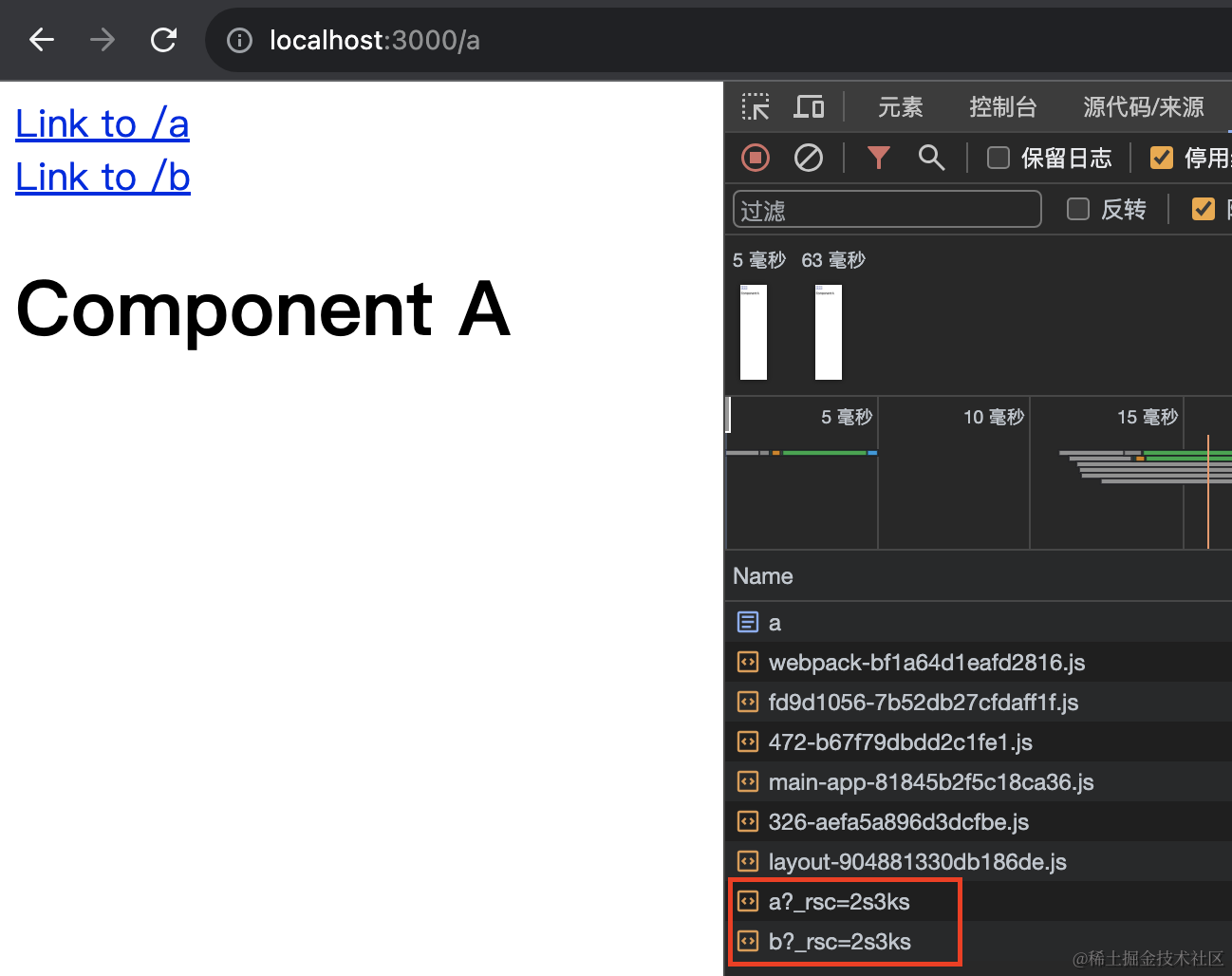1232x976 pixels.
Task: Stop recording network log
Action: 756,158
